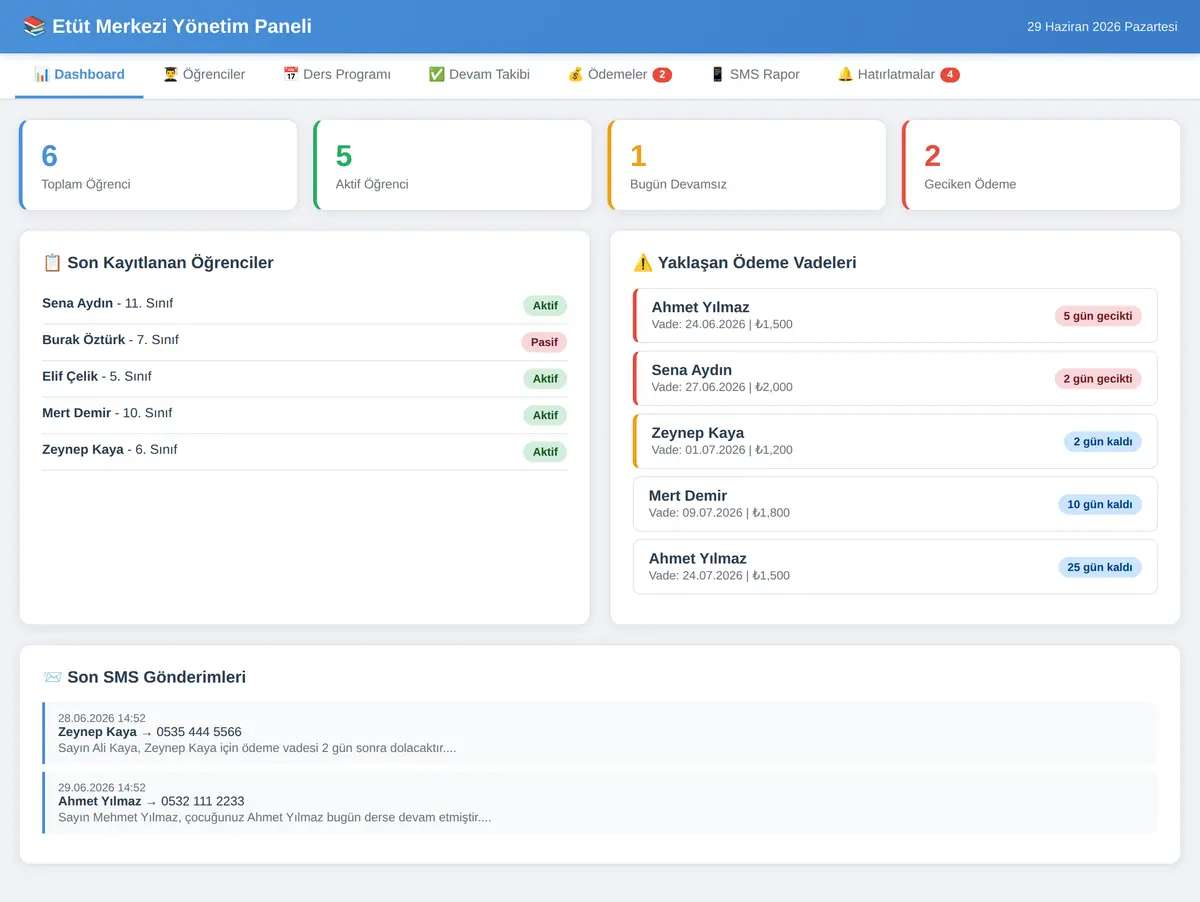Switch to the Dashboard tab
The height and width of the screenshot is (902, 1200).
[x=79, y=75]
